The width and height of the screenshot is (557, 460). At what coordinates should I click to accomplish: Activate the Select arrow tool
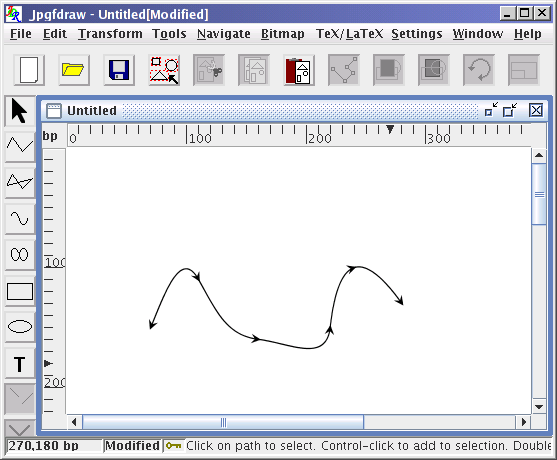tap(20, 111)
